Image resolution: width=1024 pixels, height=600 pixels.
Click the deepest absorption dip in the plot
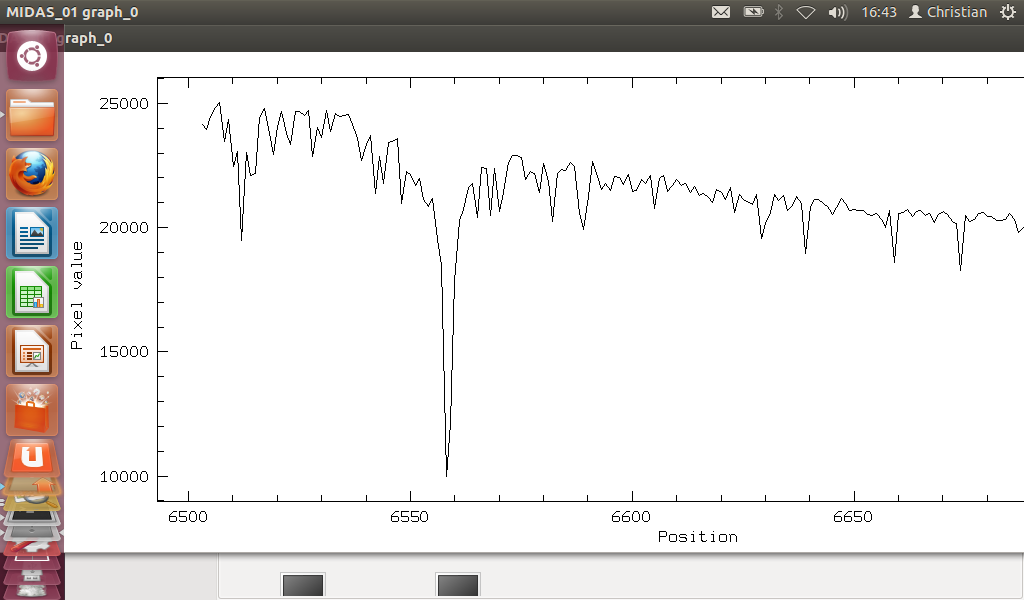[x=447, y=470]
